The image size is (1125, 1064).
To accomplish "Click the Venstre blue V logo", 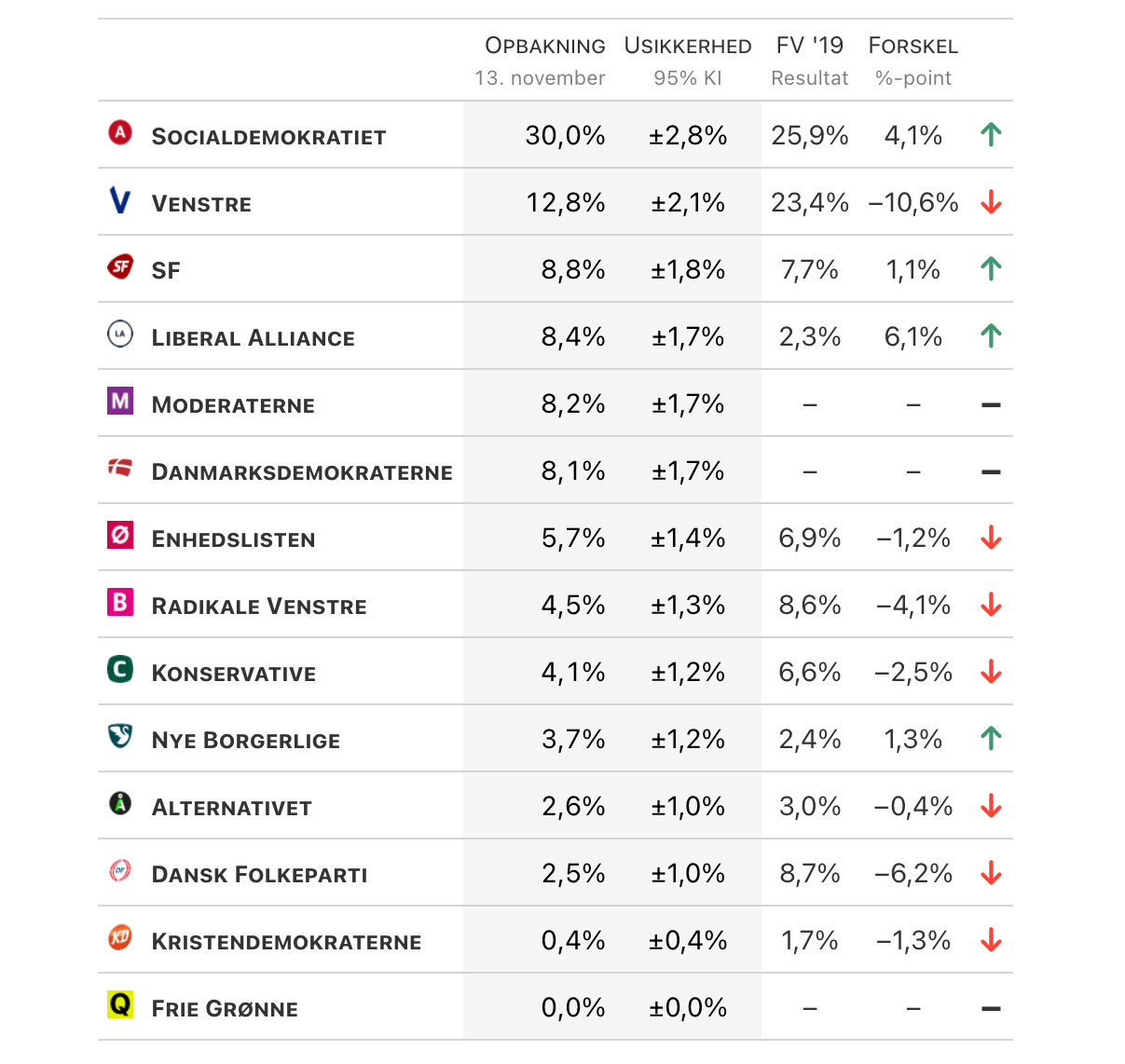I will tap(120, 200).
